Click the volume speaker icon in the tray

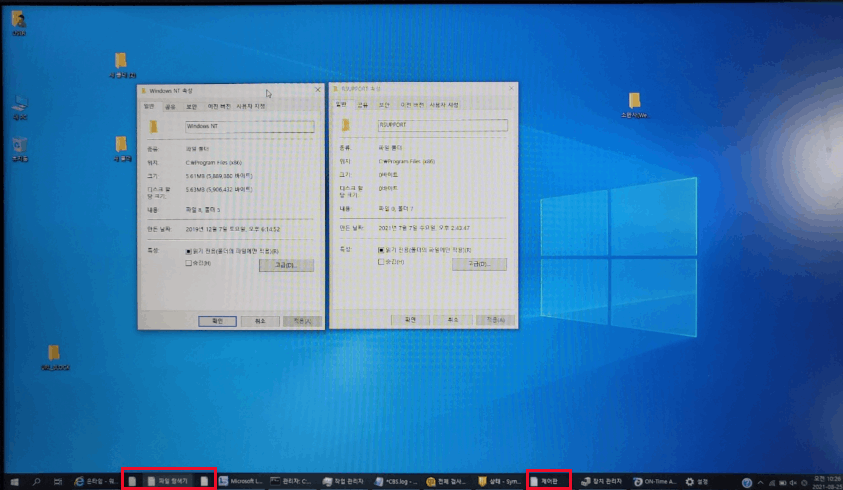pyautogui.click(x=793, y=483)
